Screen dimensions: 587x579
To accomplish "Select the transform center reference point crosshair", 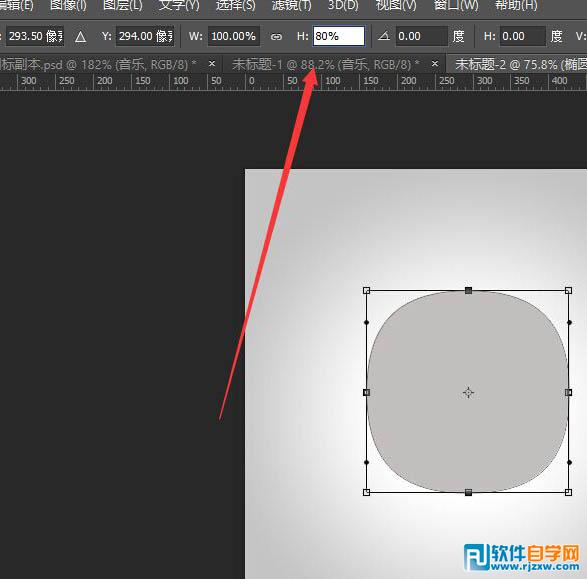I will 468,392.
